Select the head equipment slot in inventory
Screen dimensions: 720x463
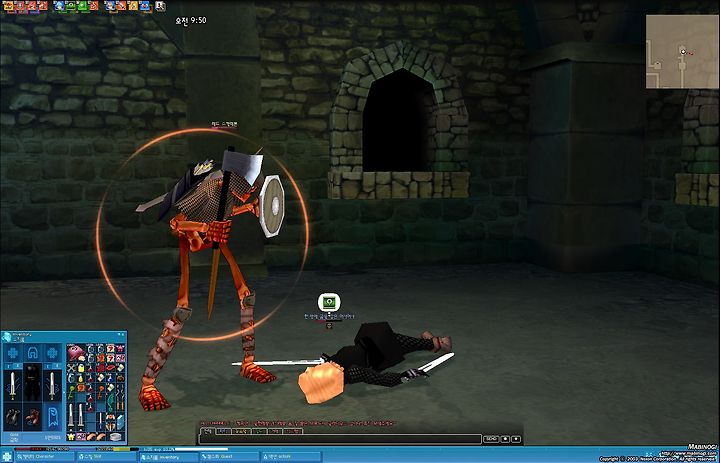click(33, 353)
